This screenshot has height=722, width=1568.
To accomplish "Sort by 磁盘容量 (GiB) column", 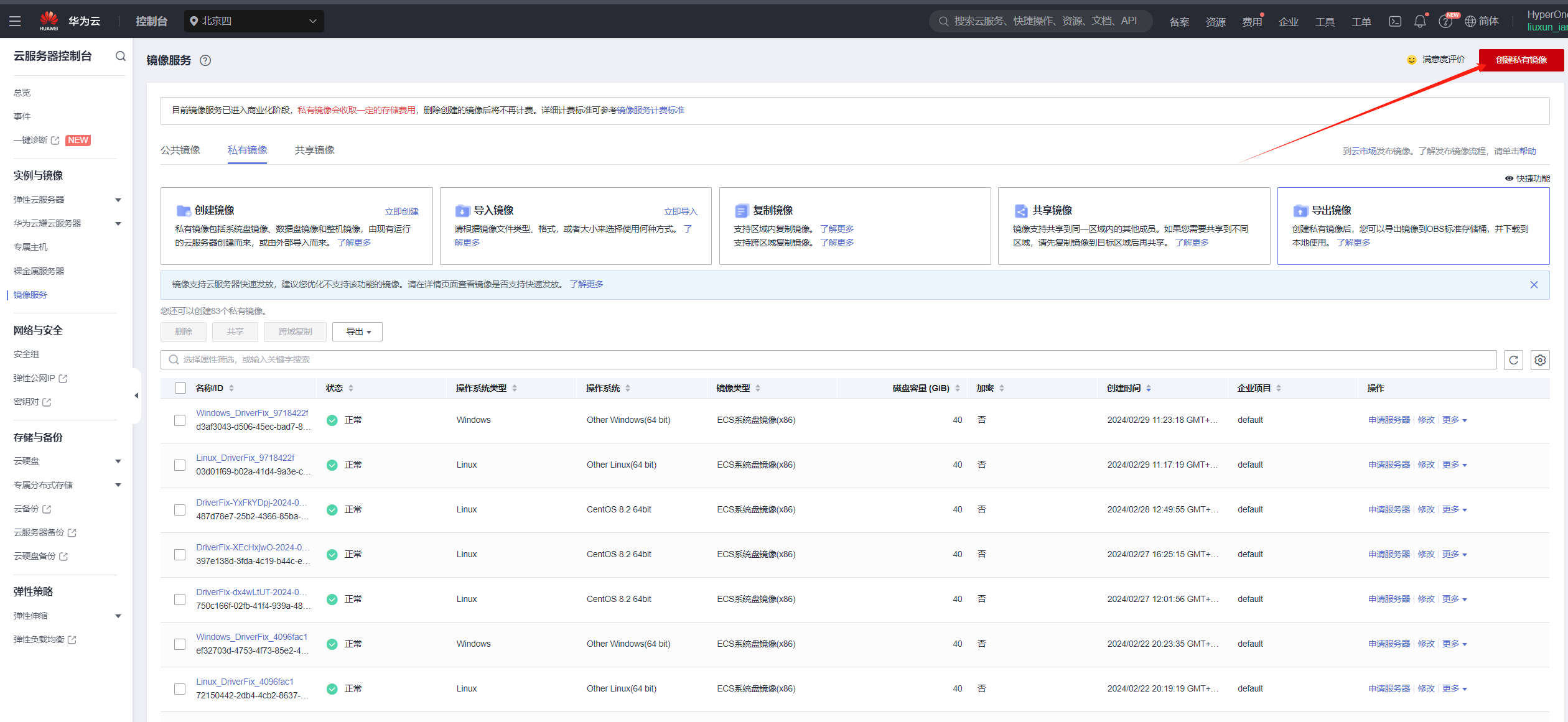I will click(958, 388).
